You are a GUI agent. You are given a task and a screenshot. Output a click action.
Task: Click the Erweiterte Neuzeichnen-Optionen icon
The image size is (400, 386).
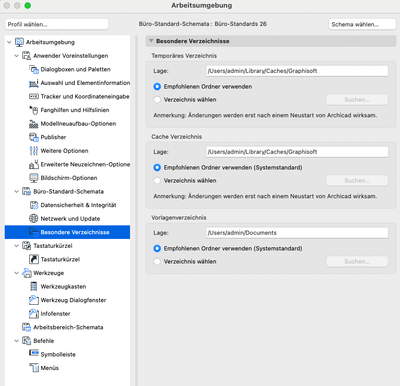click(34, 164)
